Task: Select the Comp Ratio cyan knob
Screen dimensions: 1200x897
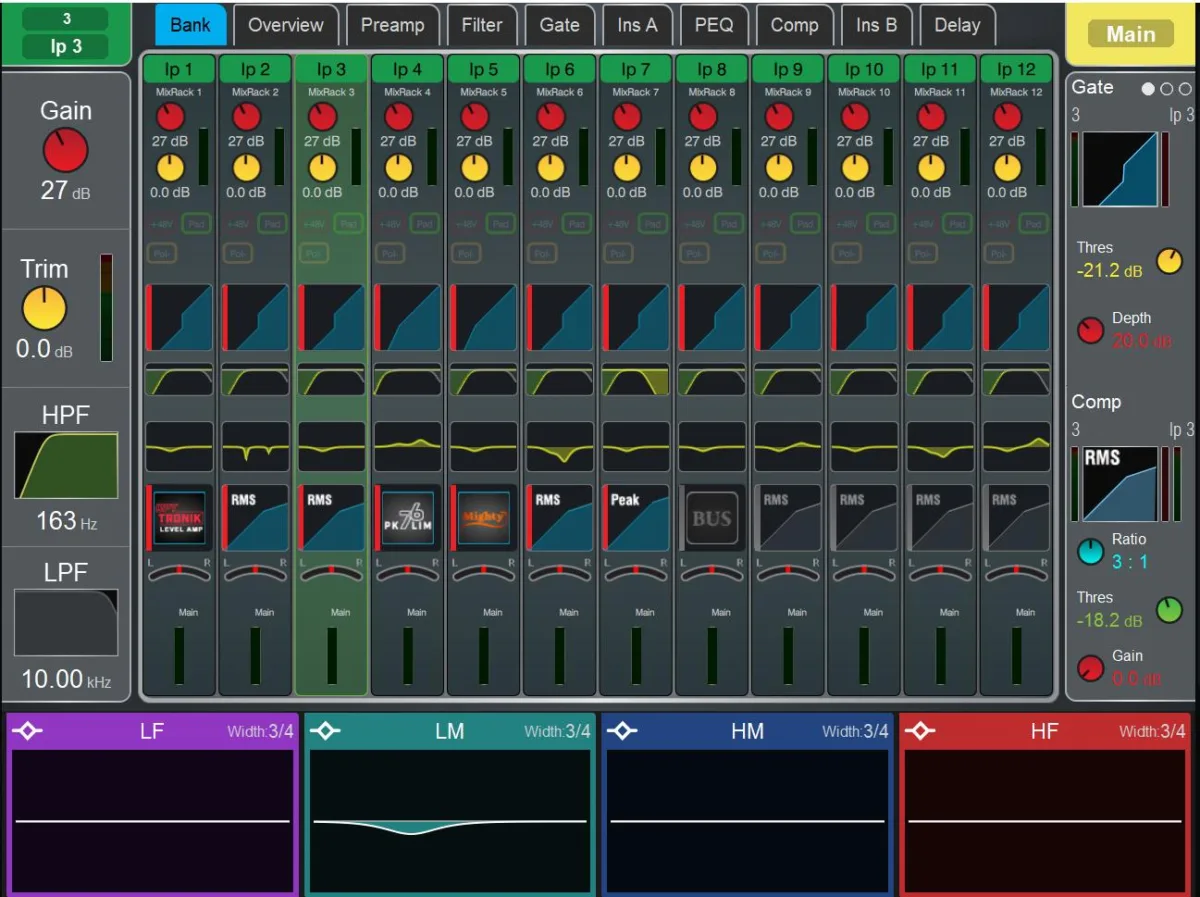Action: click(x=1090, y=551)
